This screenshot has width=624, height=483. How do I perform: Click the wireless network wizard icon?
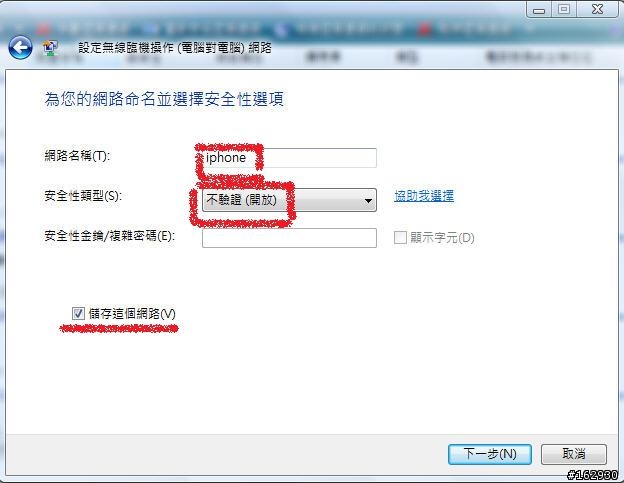pos(50,48)
